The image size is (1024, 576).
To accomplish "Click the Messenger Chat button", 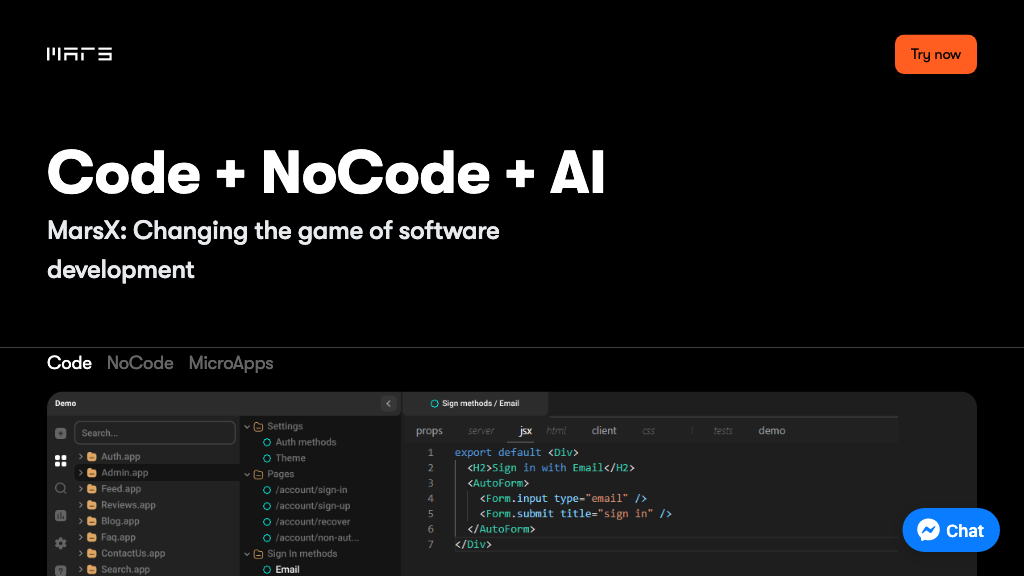I will point(950,531).
